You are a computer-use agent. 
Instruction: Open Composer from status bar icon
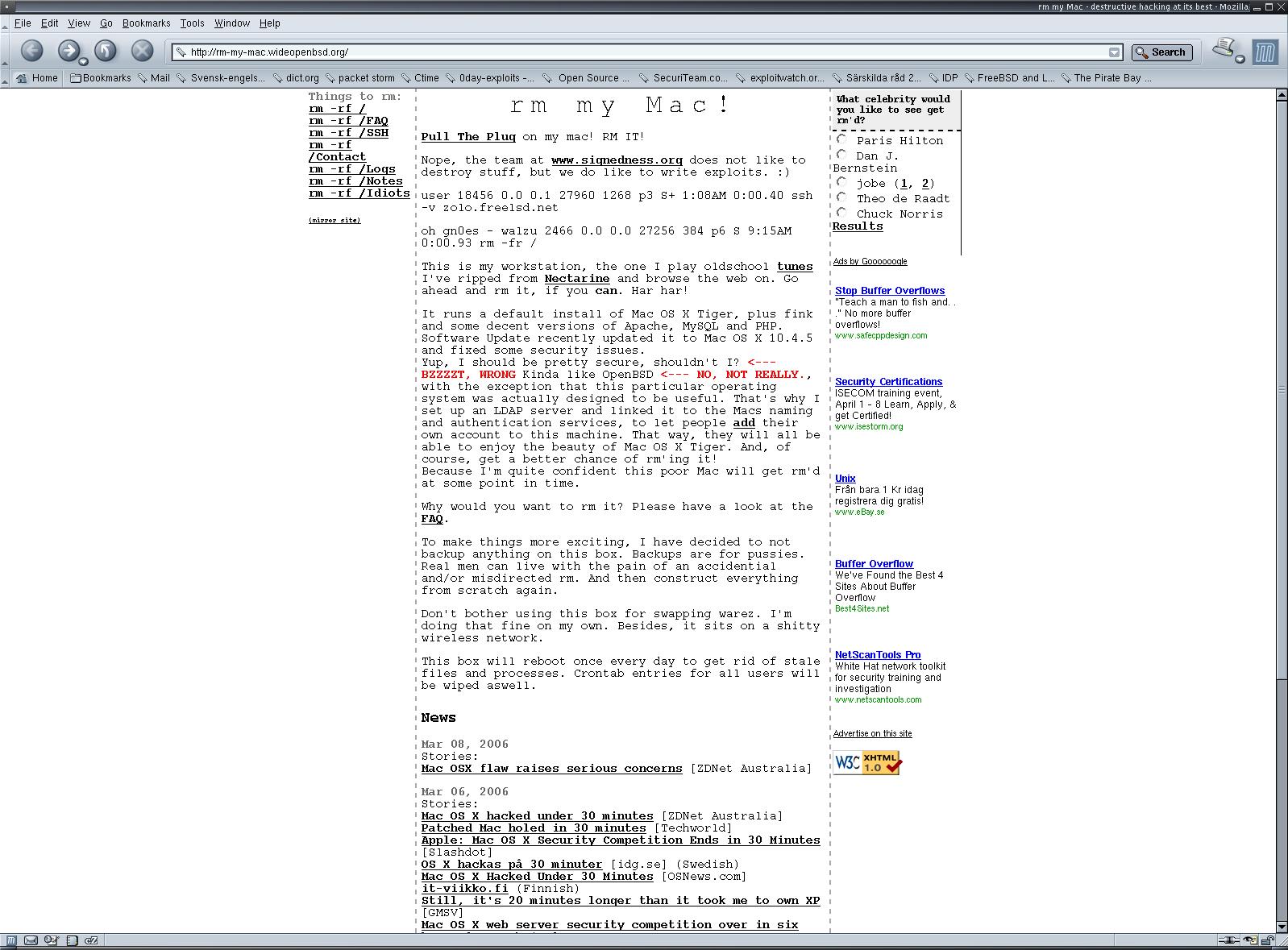52,940
